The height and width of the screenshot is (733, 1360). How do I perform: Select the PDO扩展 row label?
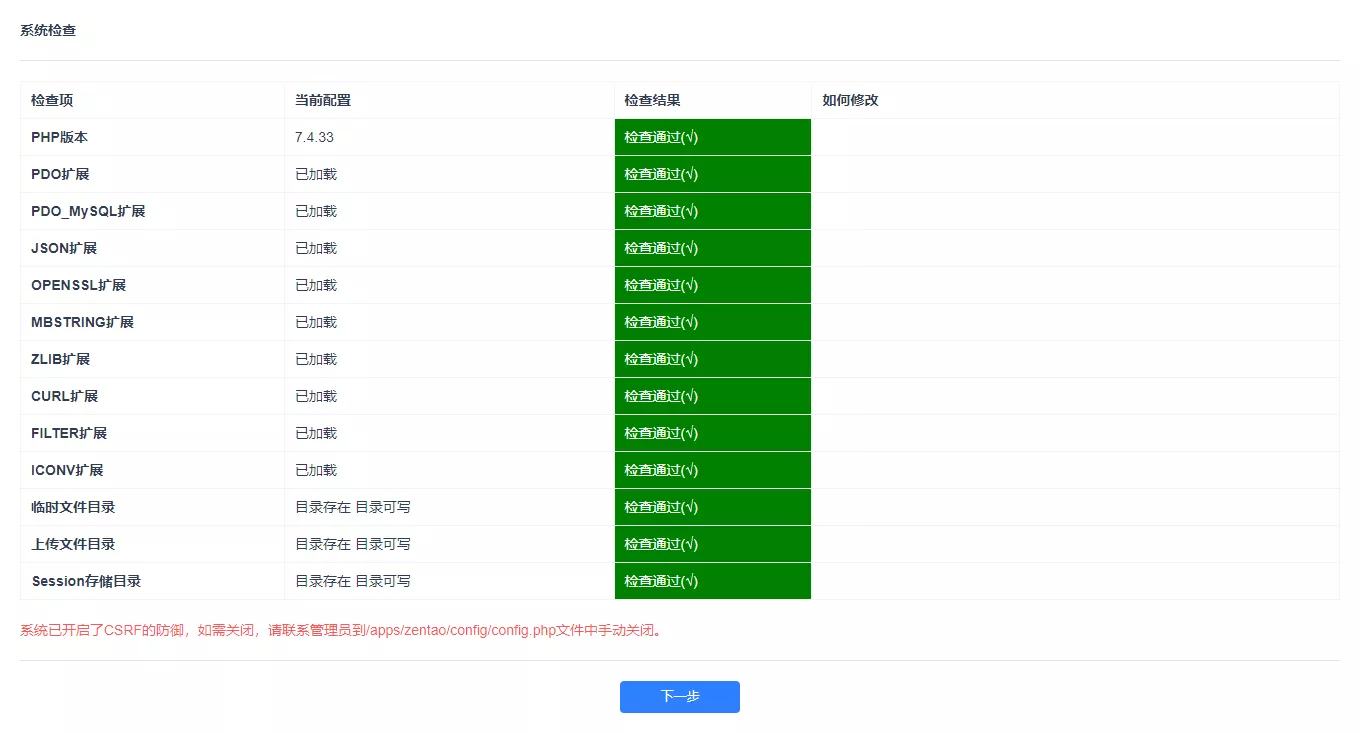60,174
